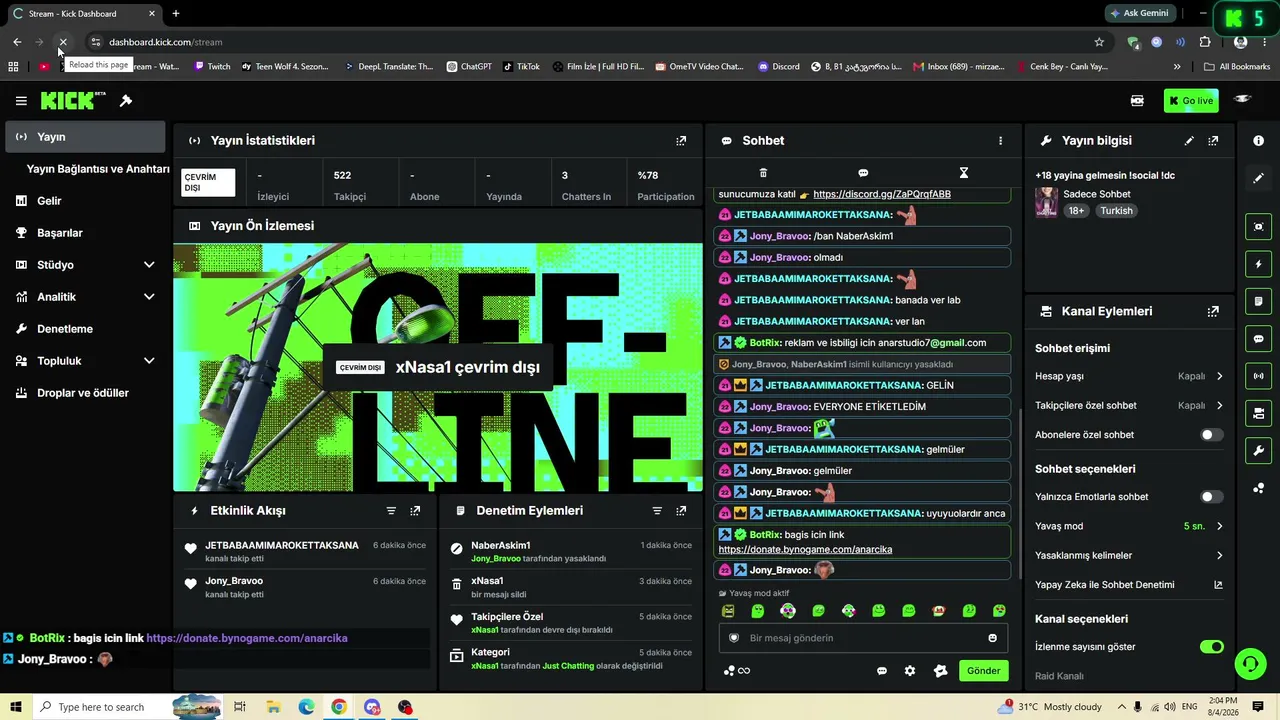Image resolution: width=1280 pixels, height=720 pixels.
Task: Turn off İzlenme sayısını göster switch
Action: point(1211,647)
